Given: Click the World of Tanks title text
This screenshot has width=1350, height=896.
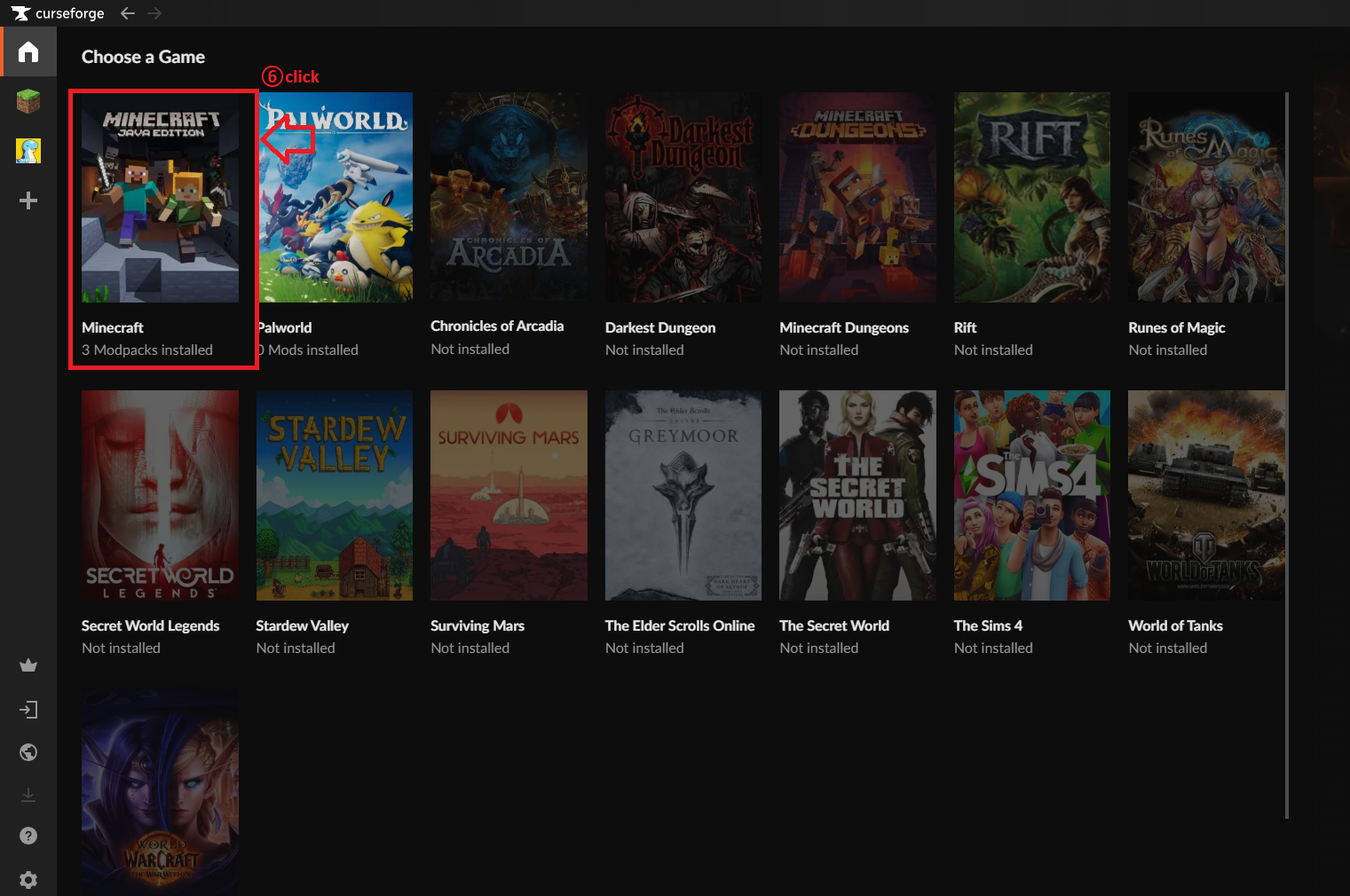Looking at the screenshot, I should point(1175,625).
